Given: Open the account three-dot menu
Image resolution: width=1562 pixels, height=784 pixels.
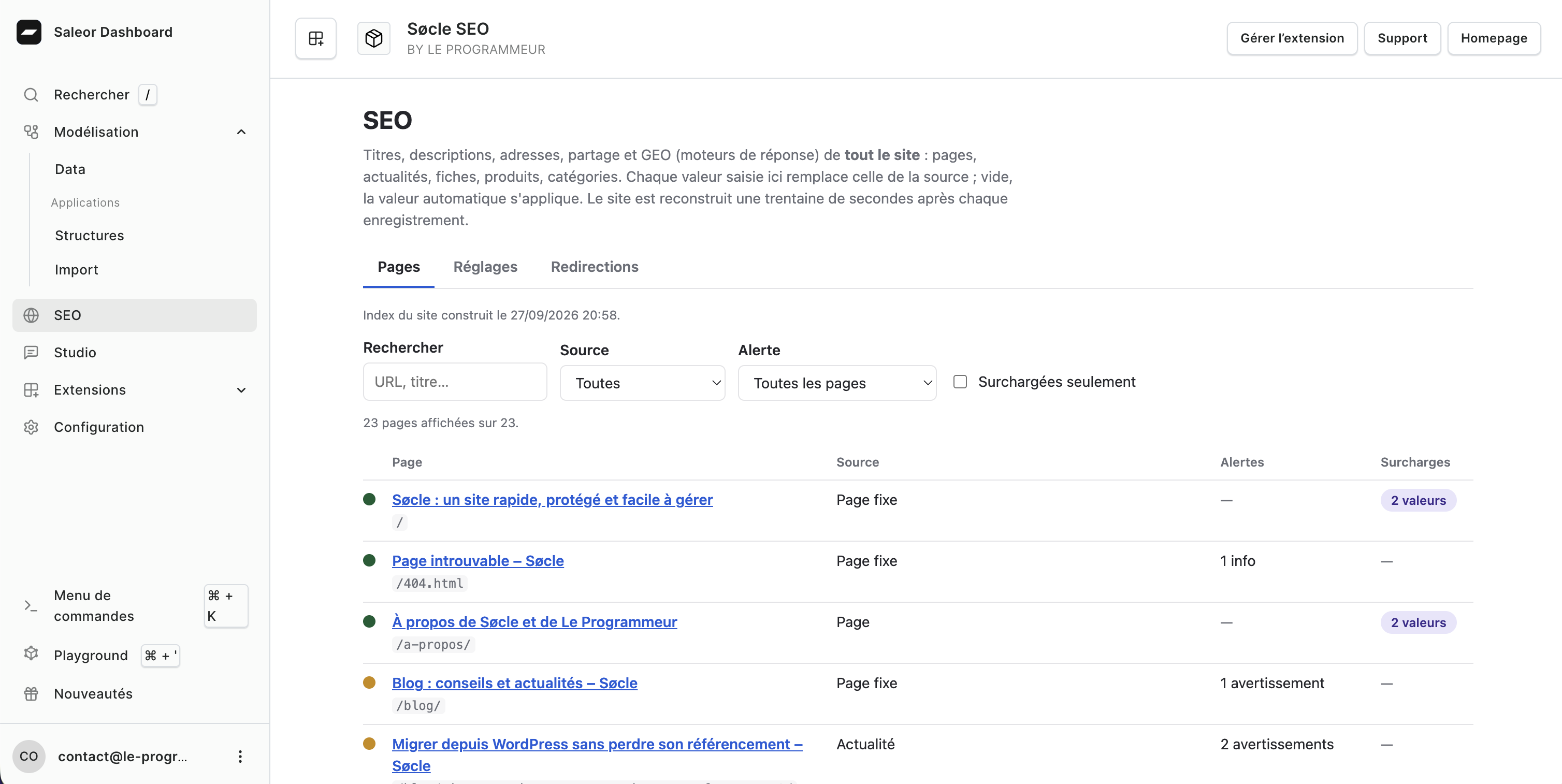Looking at the screenshot, I should [x=240, y=756].
